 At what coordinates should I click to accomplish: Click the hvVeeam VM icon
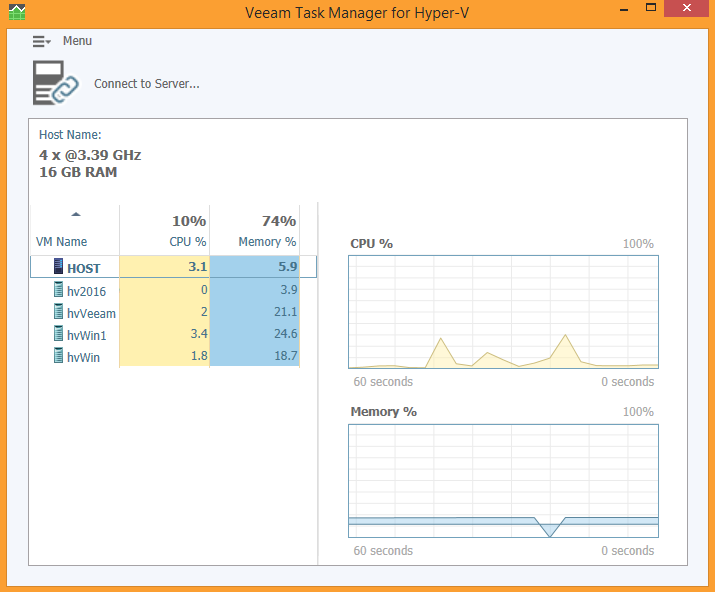tap(58, 312)
